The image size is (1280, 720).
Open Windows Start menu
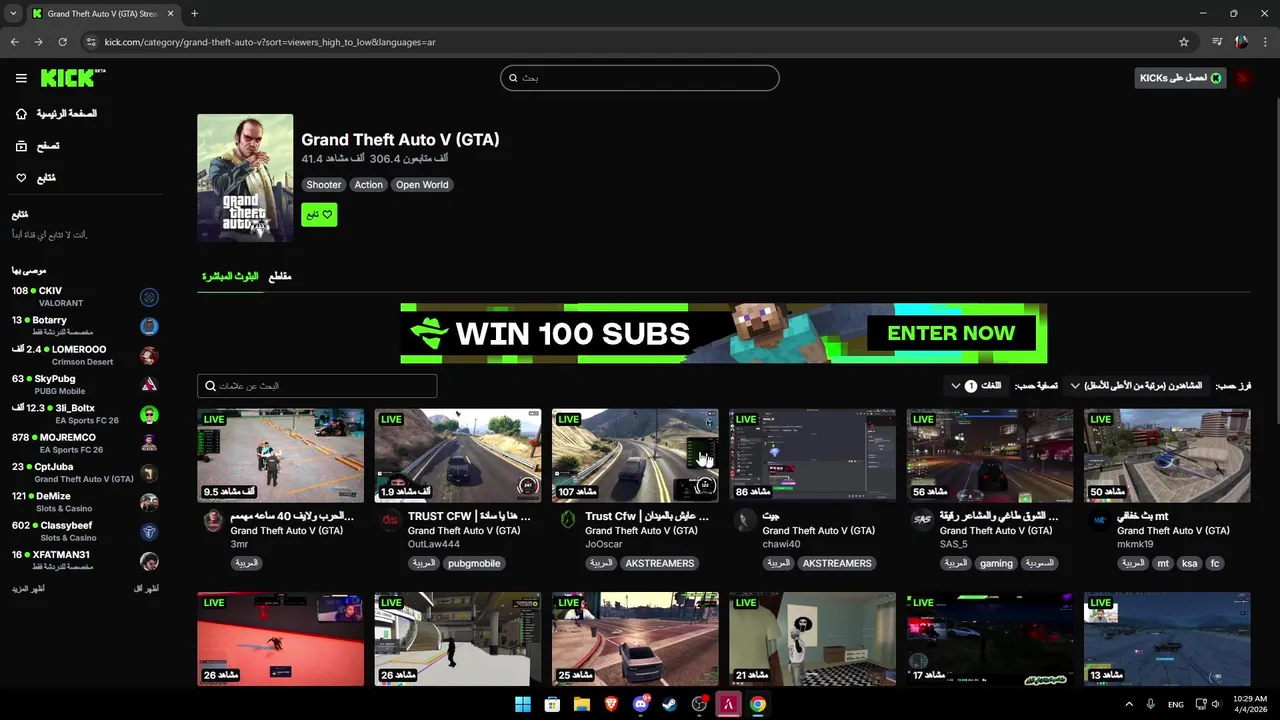pos(523,705)
